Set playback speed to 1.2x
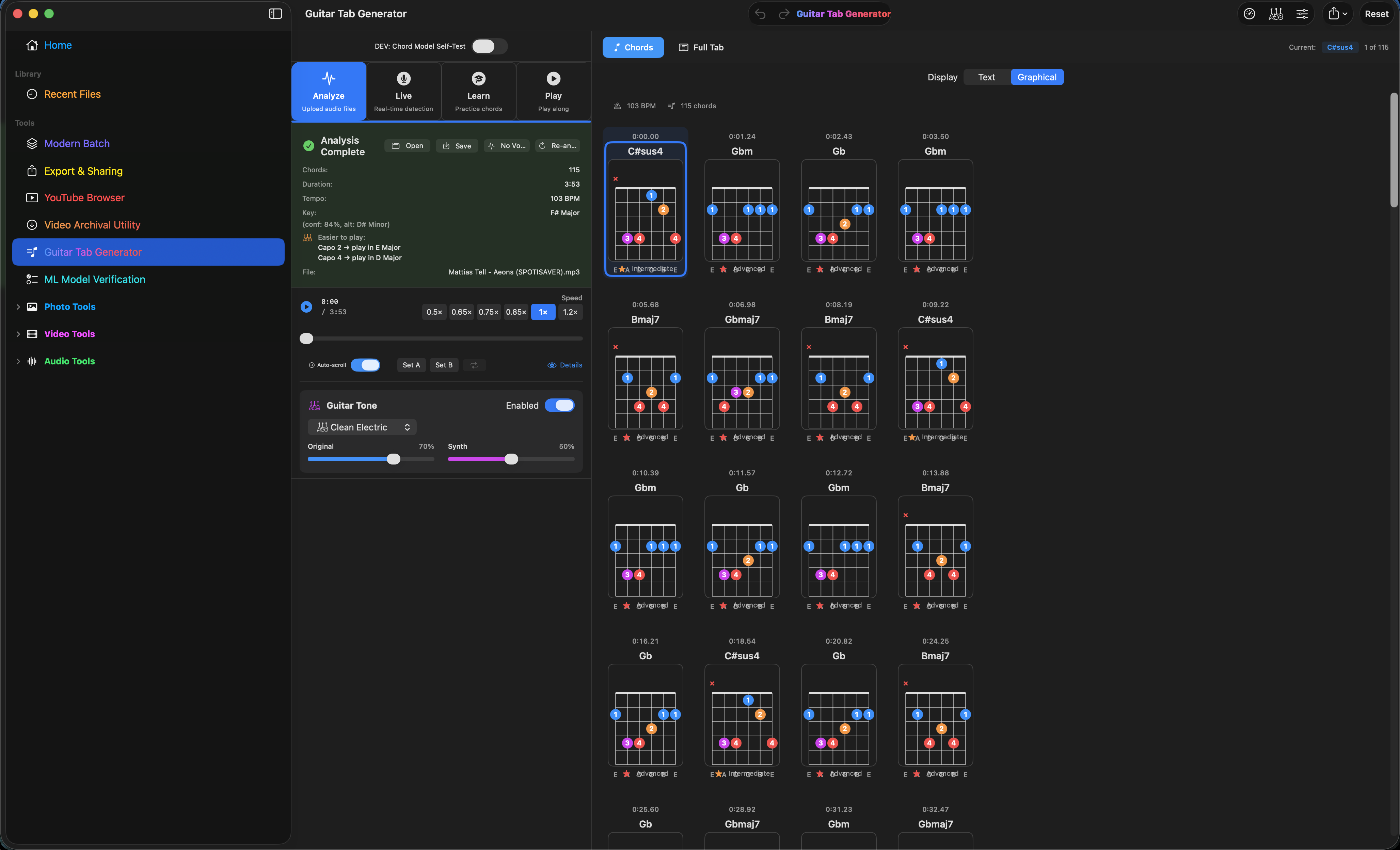The image size is (1400, 850). [571, 312]
